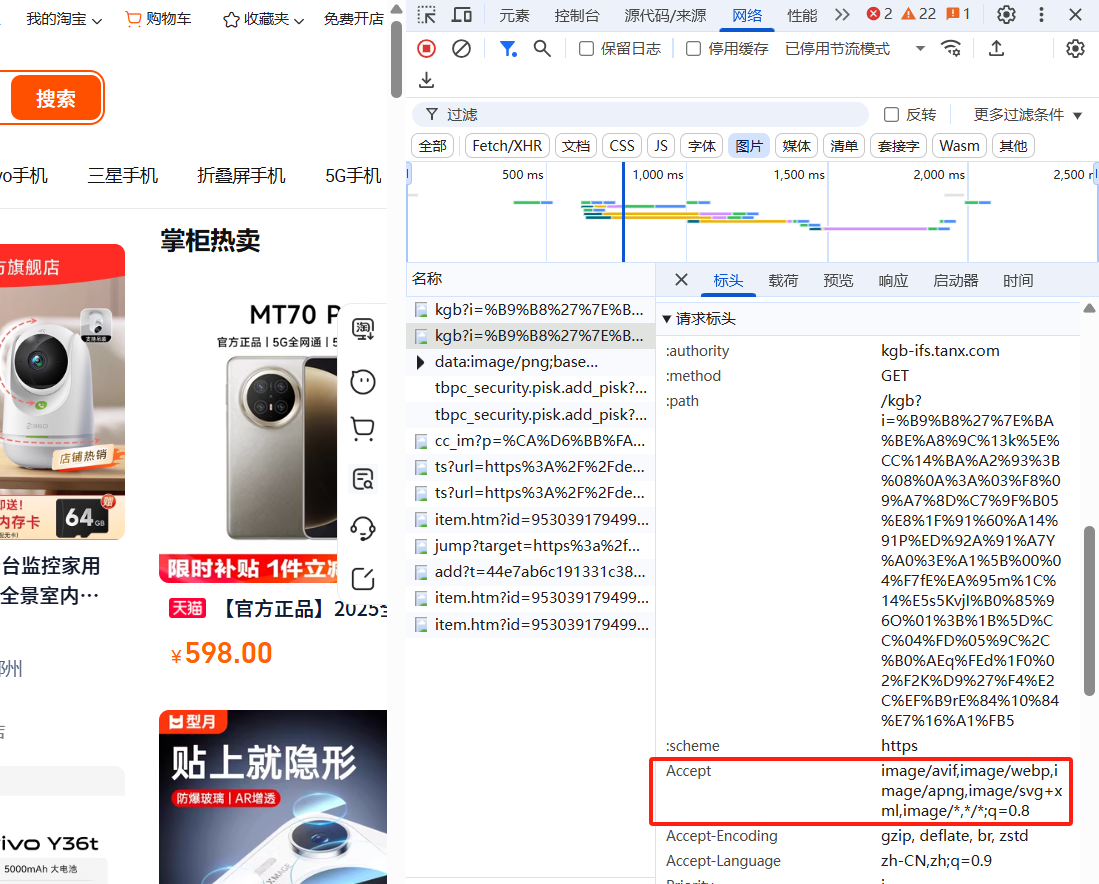Check the 反转 filter checkbox
The width and height of the screenshot is (1099, 884).
point(891,114)
